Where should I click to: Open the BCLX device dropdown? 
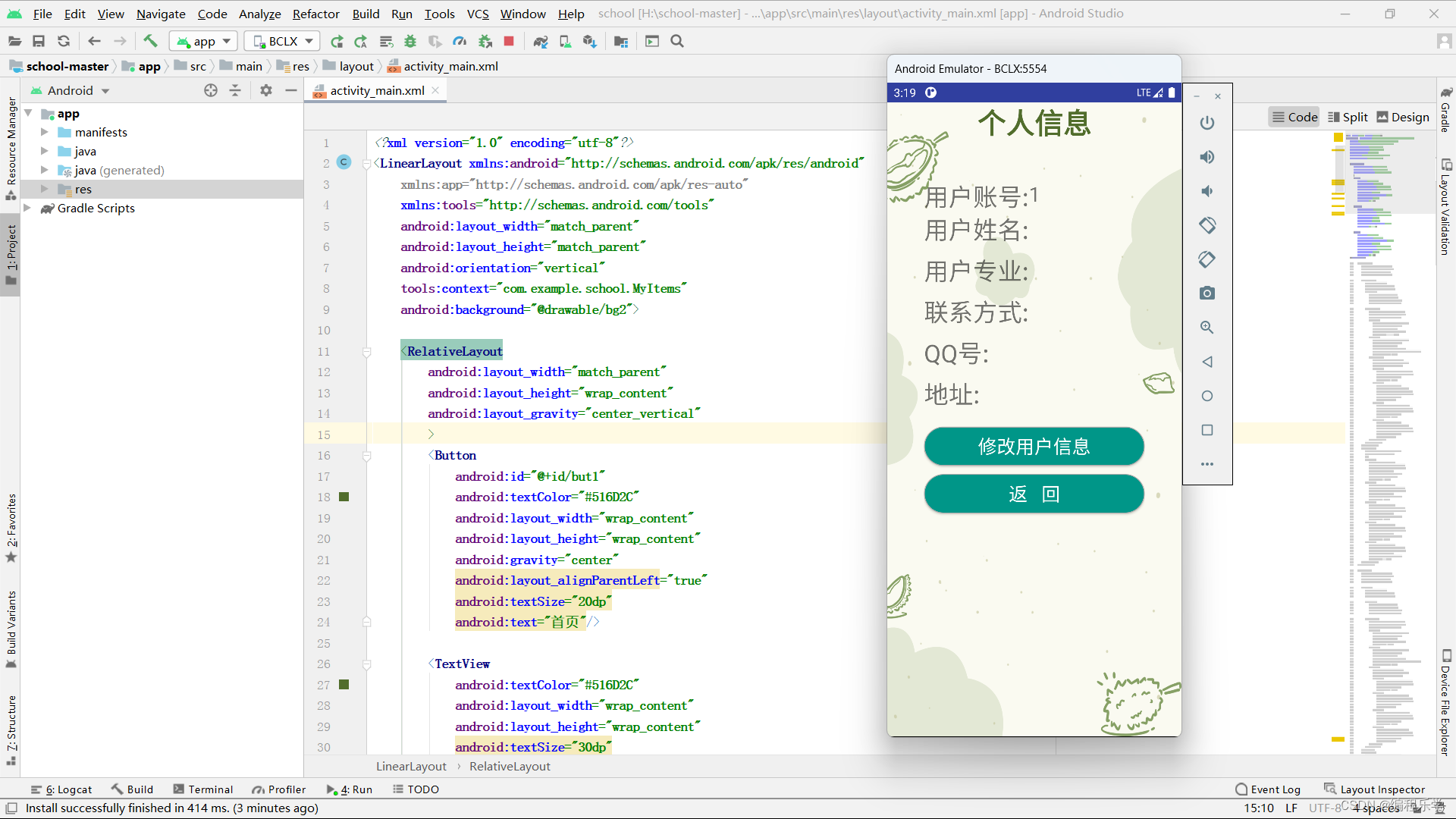(x=283, y=41)
